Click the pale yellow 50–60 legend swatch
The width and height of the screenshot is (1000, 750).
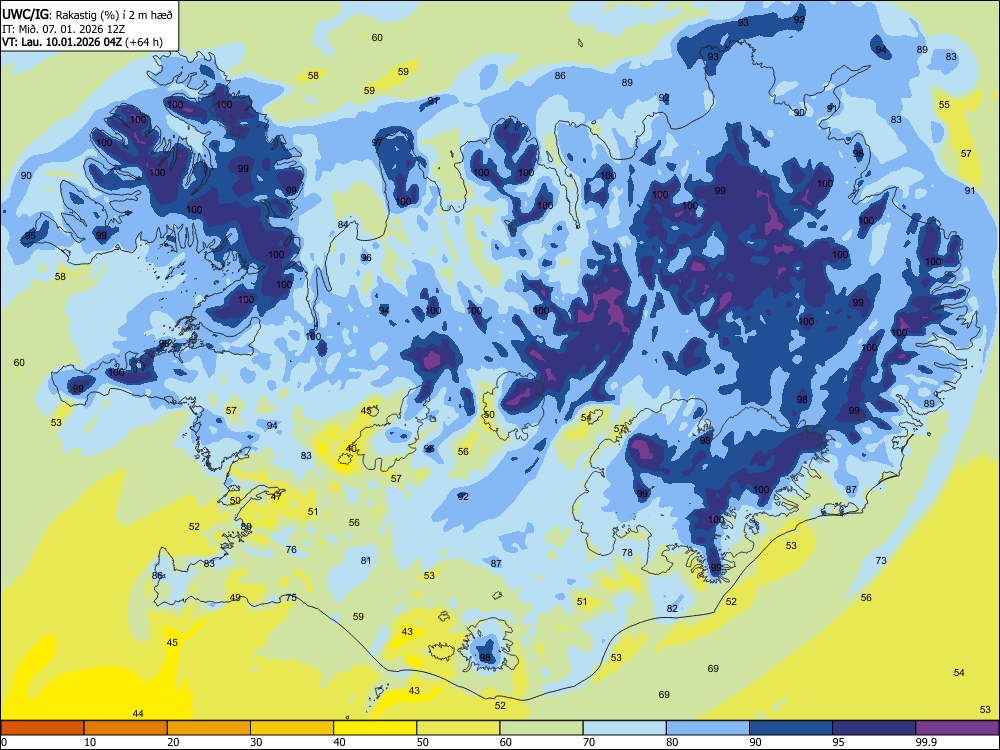point(458,728)
